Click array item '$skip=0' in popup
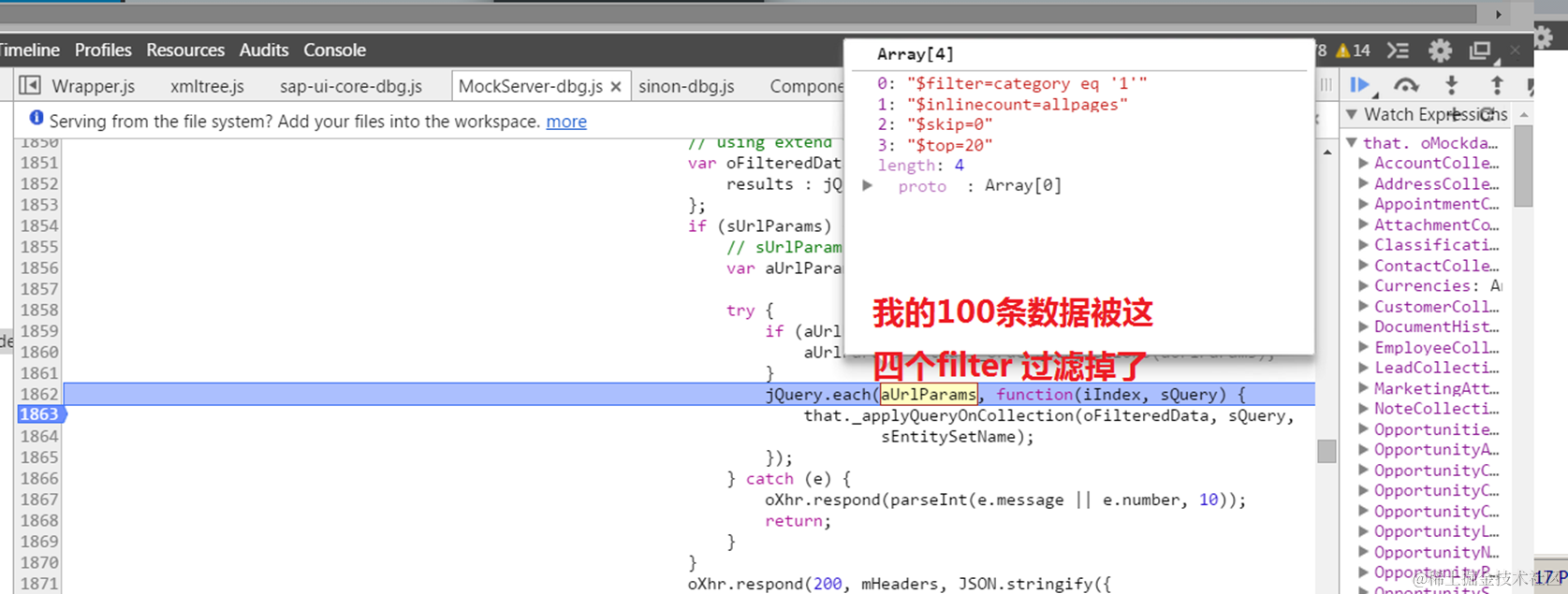Screen dimensions: 1568x594 click(935, 124)
